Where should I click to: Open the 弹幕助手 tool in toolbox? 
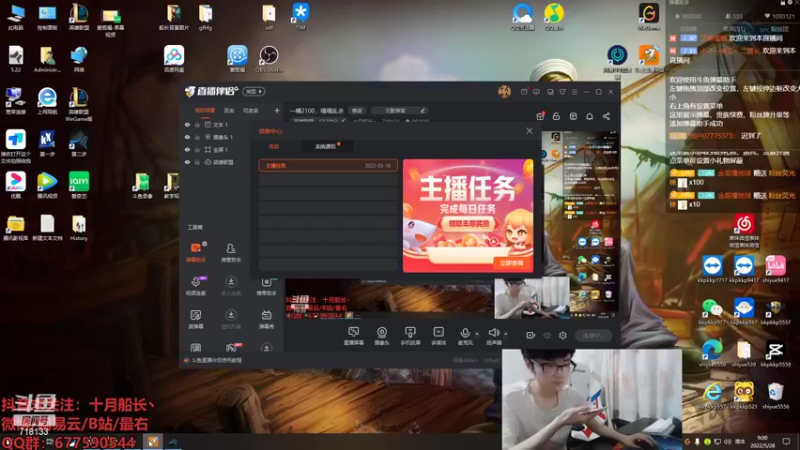pyautogui.click(x=196, y=252)
